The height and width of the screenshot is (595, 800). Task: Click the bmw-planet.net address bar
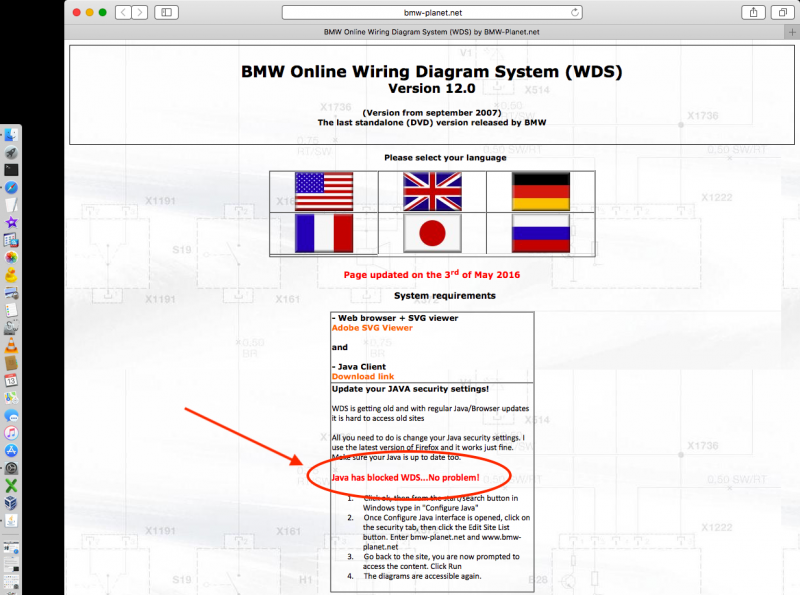pyautogui.click(x=432, y=12)
